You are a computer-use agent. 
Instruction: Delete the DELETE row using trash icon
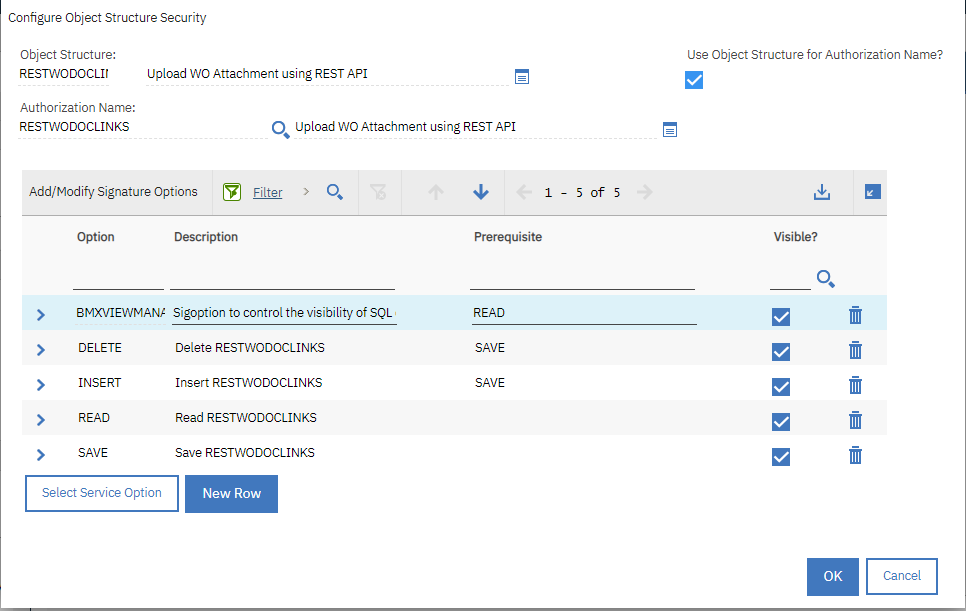(x=855, y=350)
